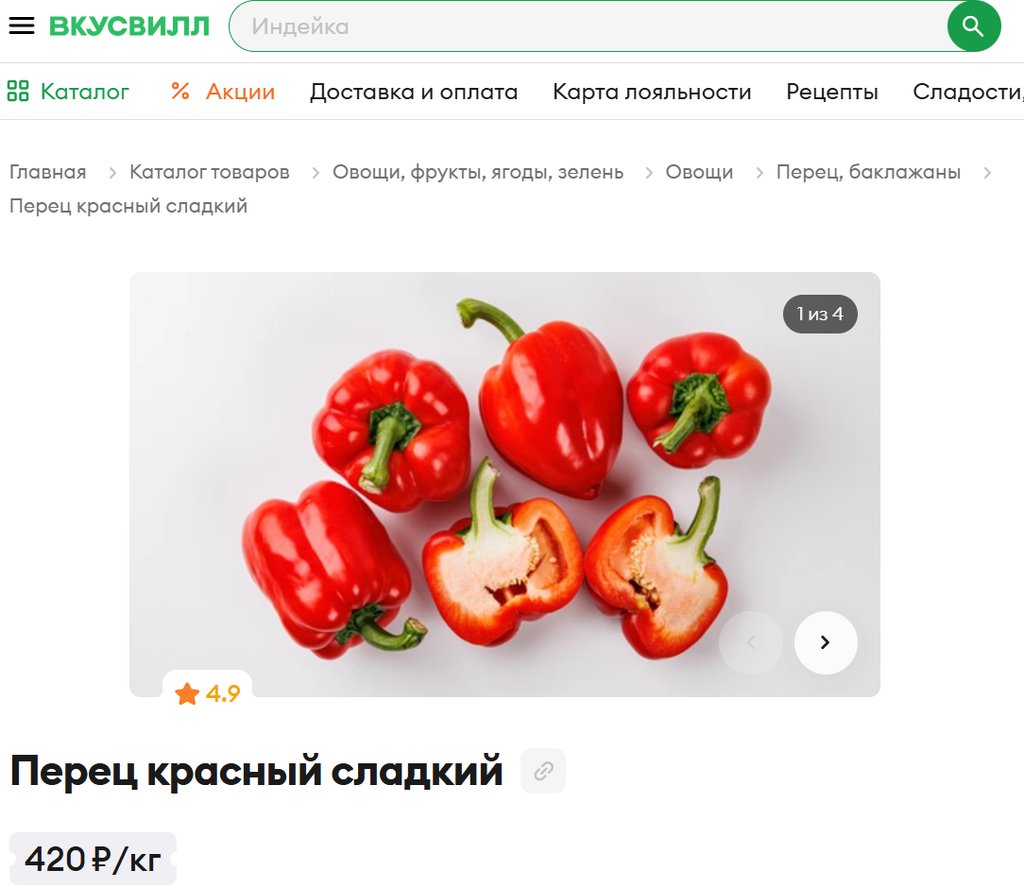Open Карта лояльности menu item
Image resolution: width=1024 pixels, height=888 pixels.
[x=652, y=91]
